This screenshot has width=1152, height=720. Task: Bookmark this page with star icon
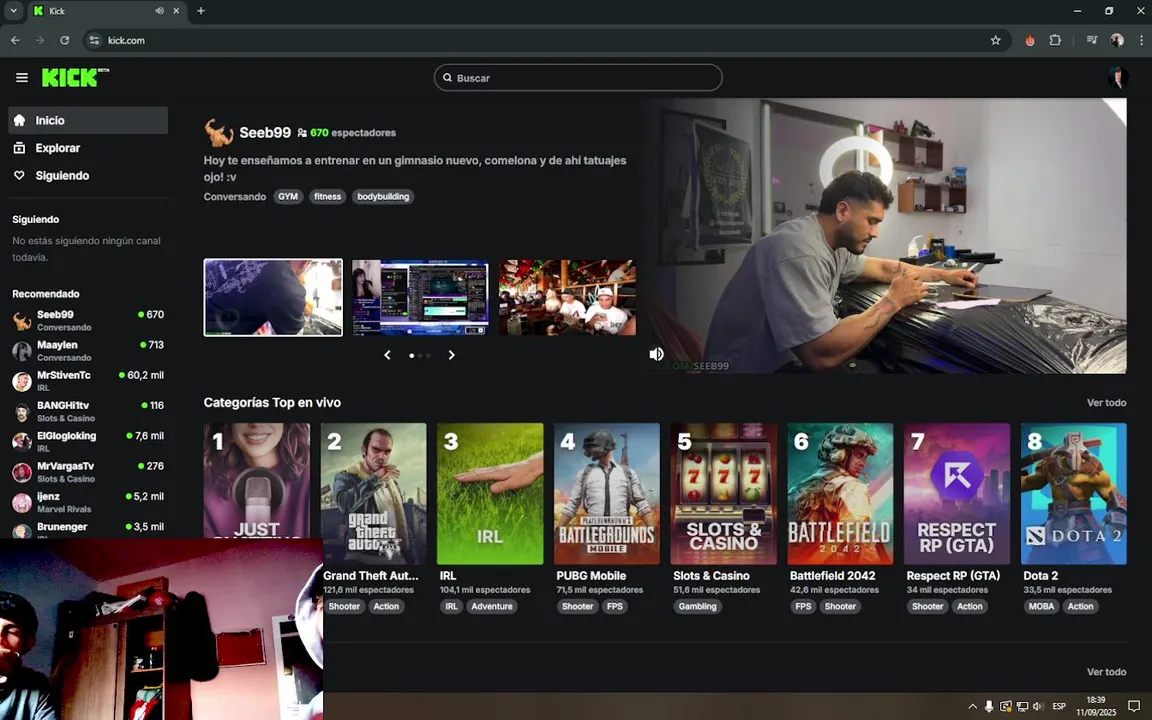(x=996, y=40)
